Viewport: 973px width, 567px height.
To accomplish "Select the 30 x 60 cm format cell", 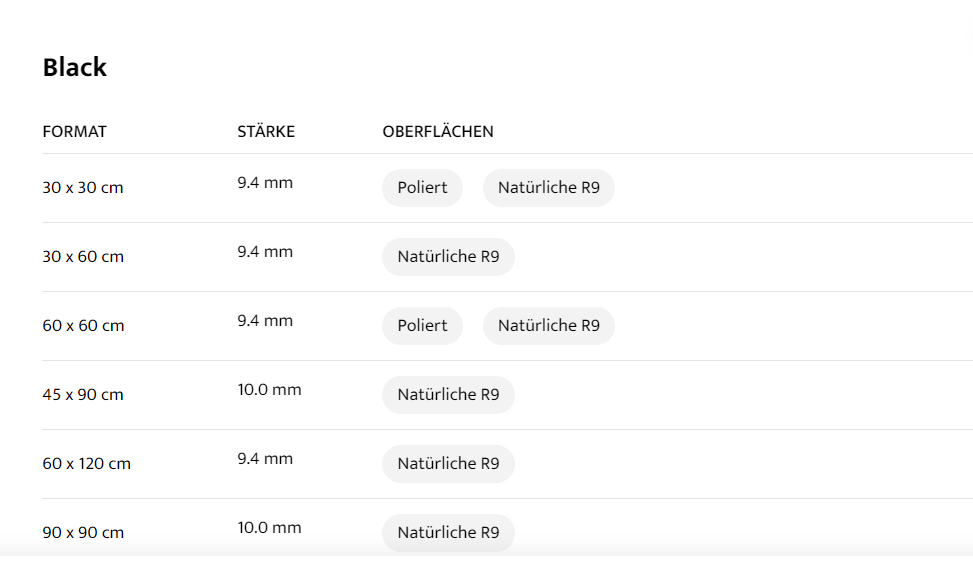I will tap(83, 257).
